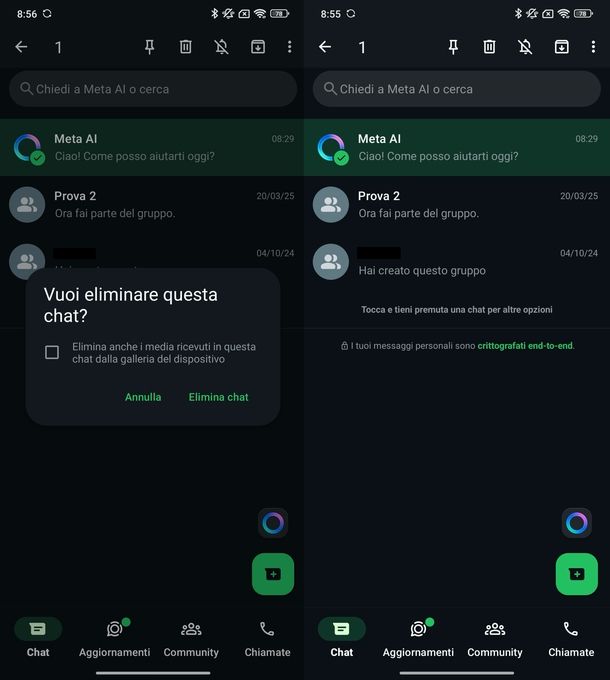Tap Annulla in delete dialog
This screenshot has width=610, height=680.
[x=143, y=397]
